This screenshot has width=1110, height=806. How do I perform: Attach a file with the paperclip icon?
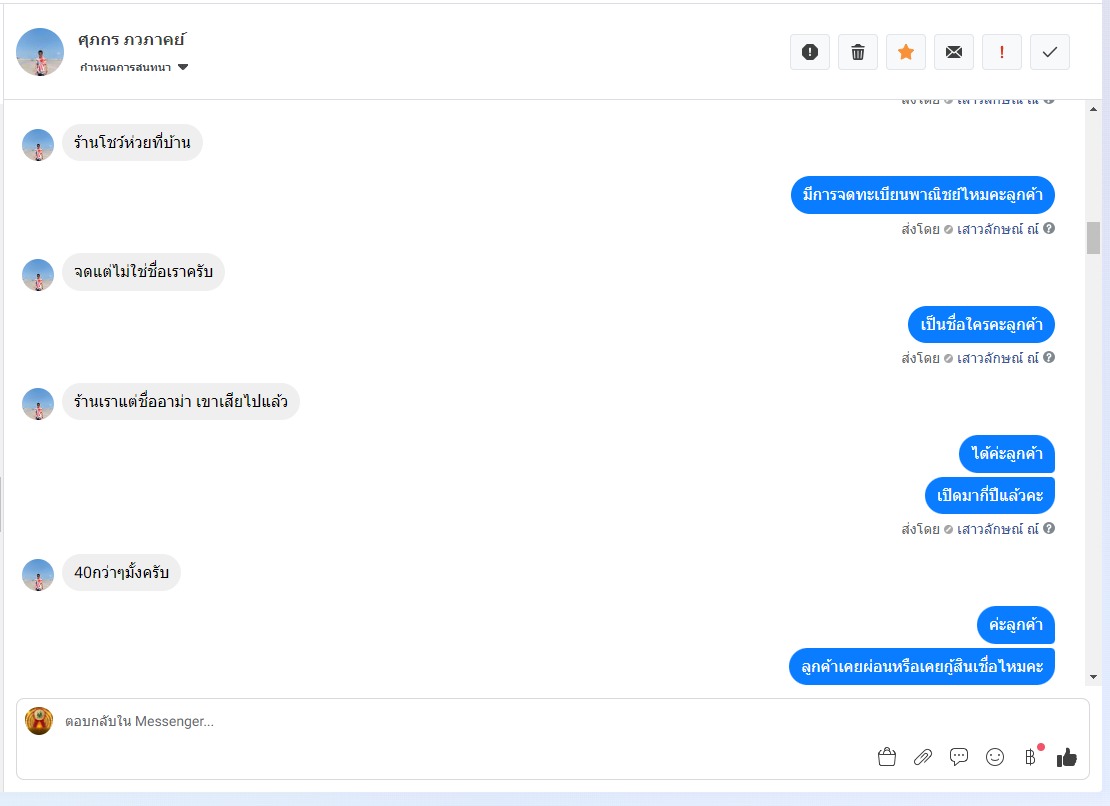click(x=923, y=757)
